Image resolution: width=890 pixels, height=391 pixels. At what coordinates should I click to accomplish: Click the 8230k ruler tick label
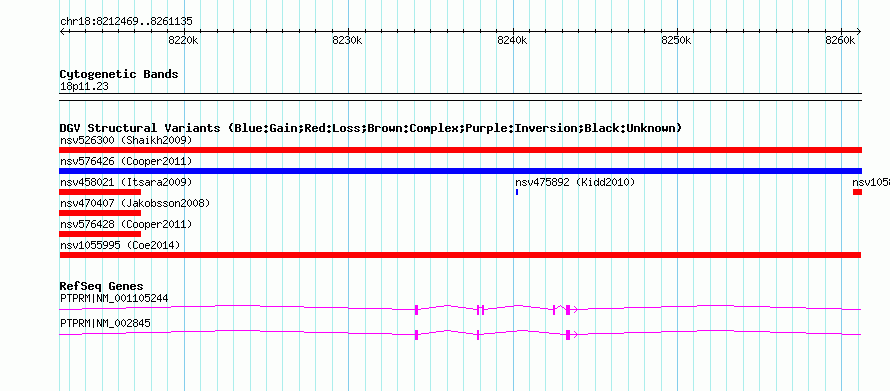pos(347,40)
